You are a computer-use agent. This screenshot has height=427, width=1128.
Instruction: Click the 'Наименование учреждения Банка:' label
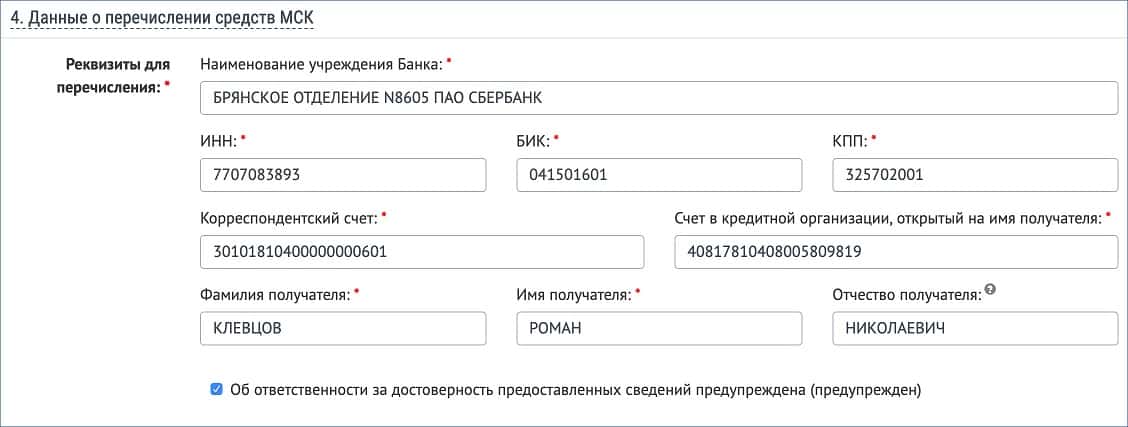(x=320, y=64)
